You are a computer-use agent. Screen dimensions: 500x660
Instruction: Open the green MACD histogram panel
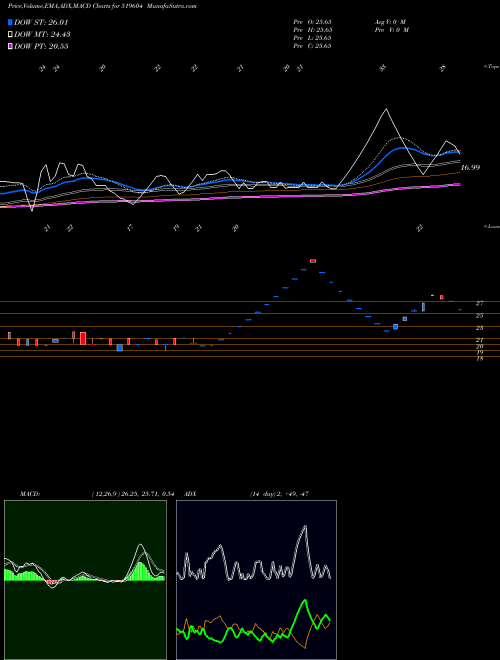click(x=85, y=580)
